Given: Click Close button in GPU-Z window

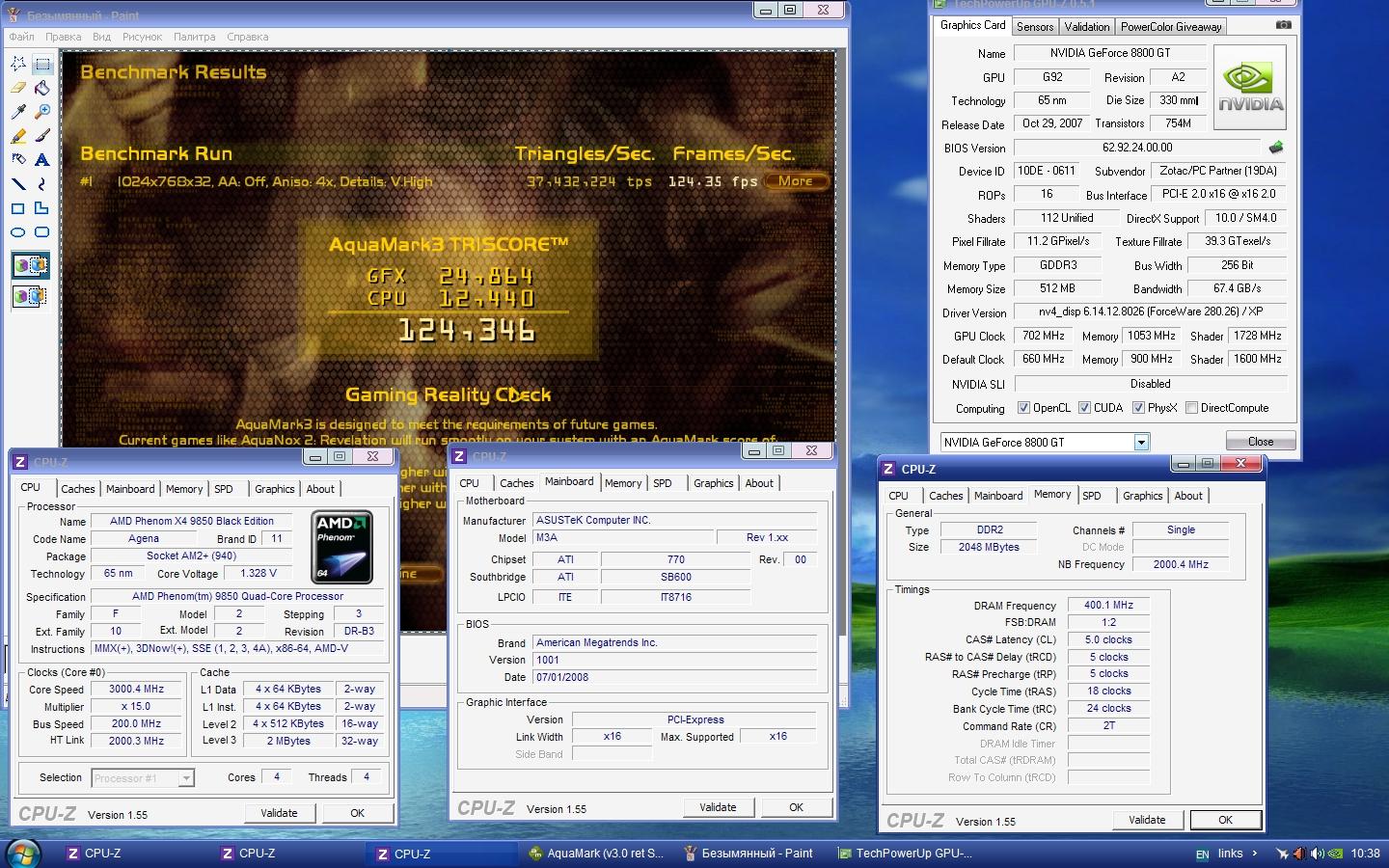Looking at the screenshot, I should (1261, 441).
